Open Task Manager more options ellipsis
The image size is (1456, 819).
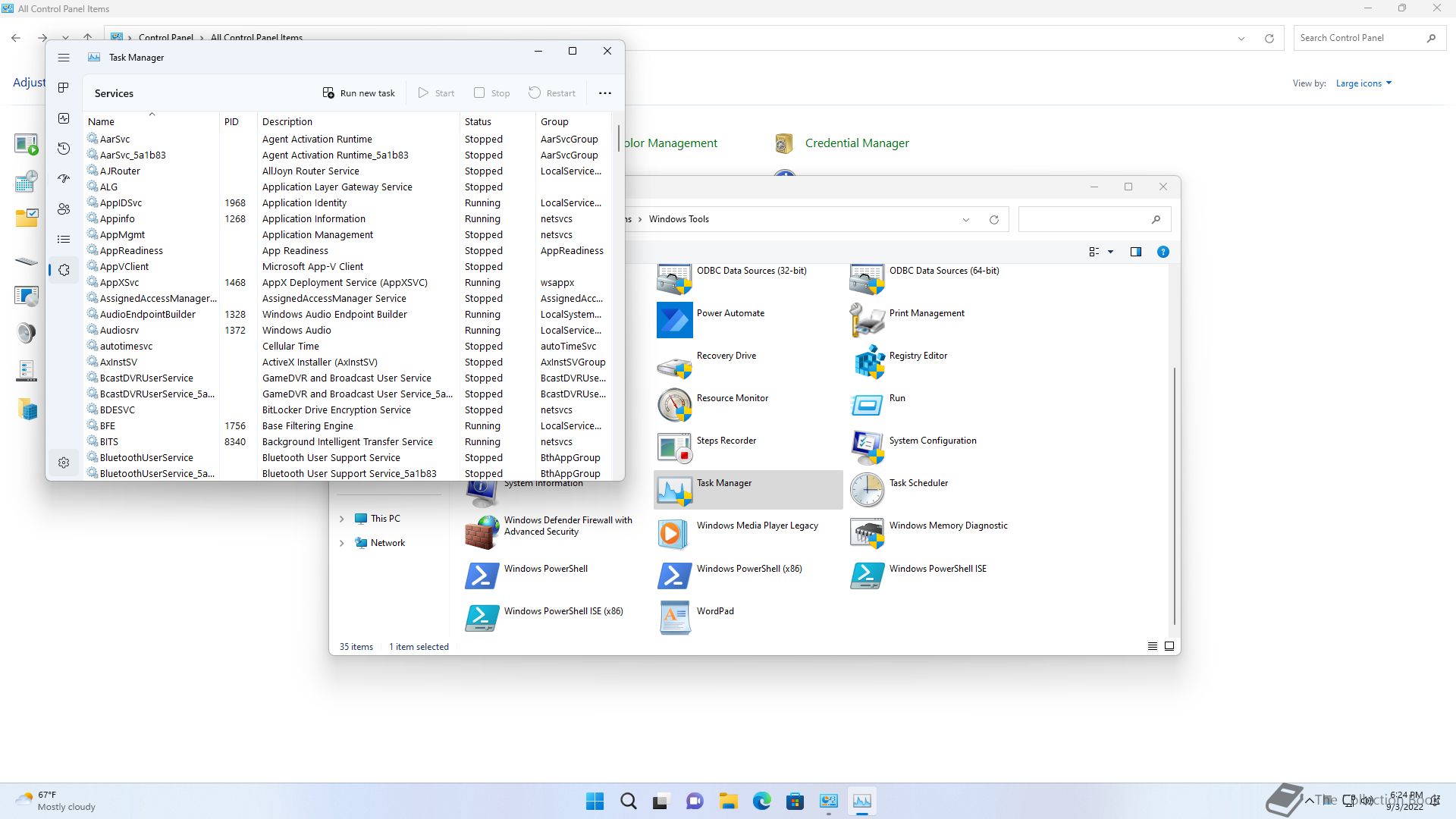605,93
